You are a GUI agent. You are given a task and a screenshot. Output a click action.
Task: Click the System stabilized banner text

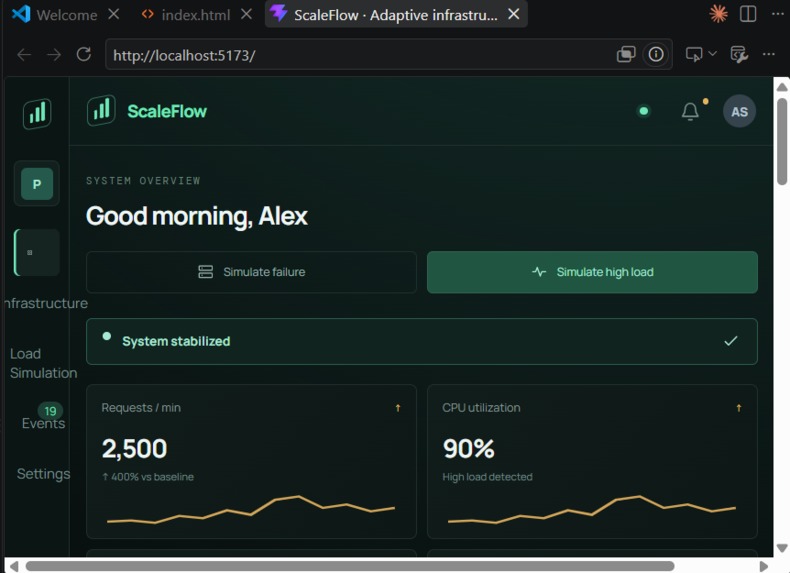pyautogui.click(x=176, y=341)
